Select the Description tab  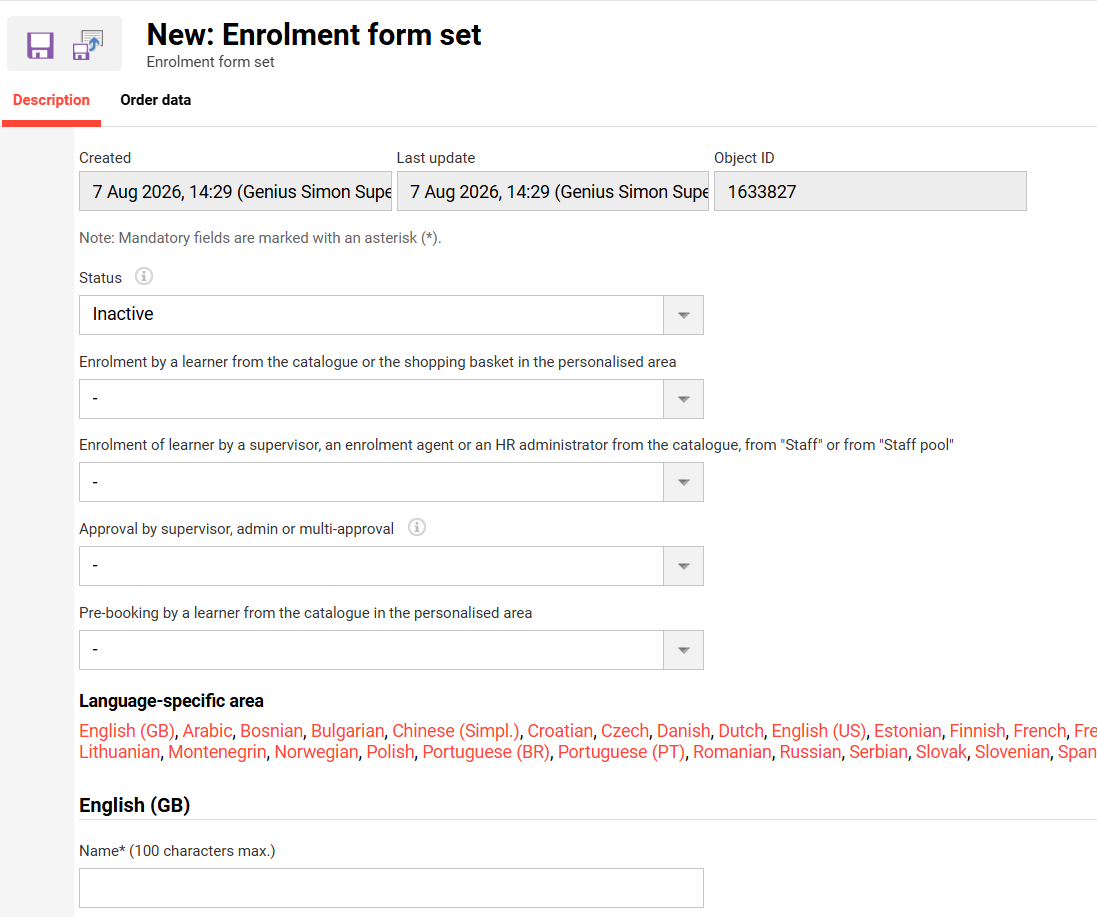coord(51,100)
